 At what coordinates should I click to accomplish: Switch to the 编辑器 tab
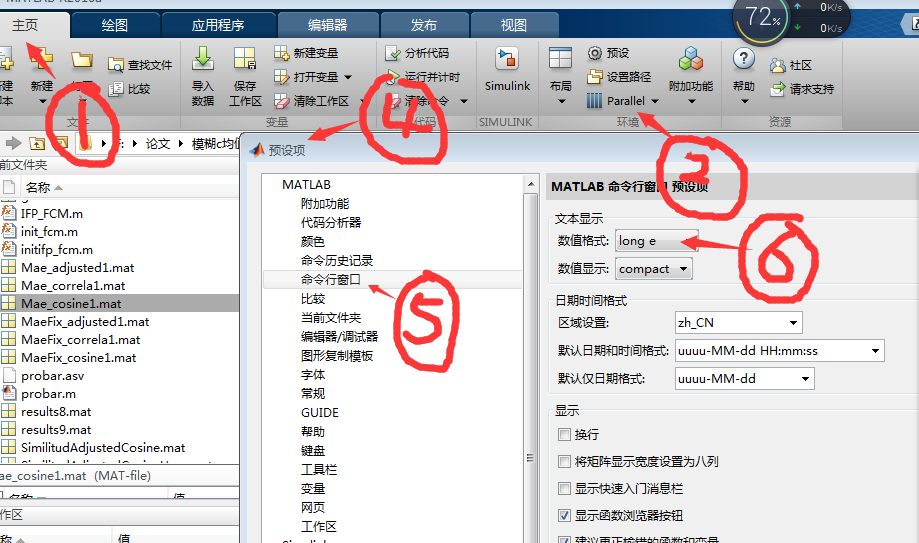tap(328, 25)
